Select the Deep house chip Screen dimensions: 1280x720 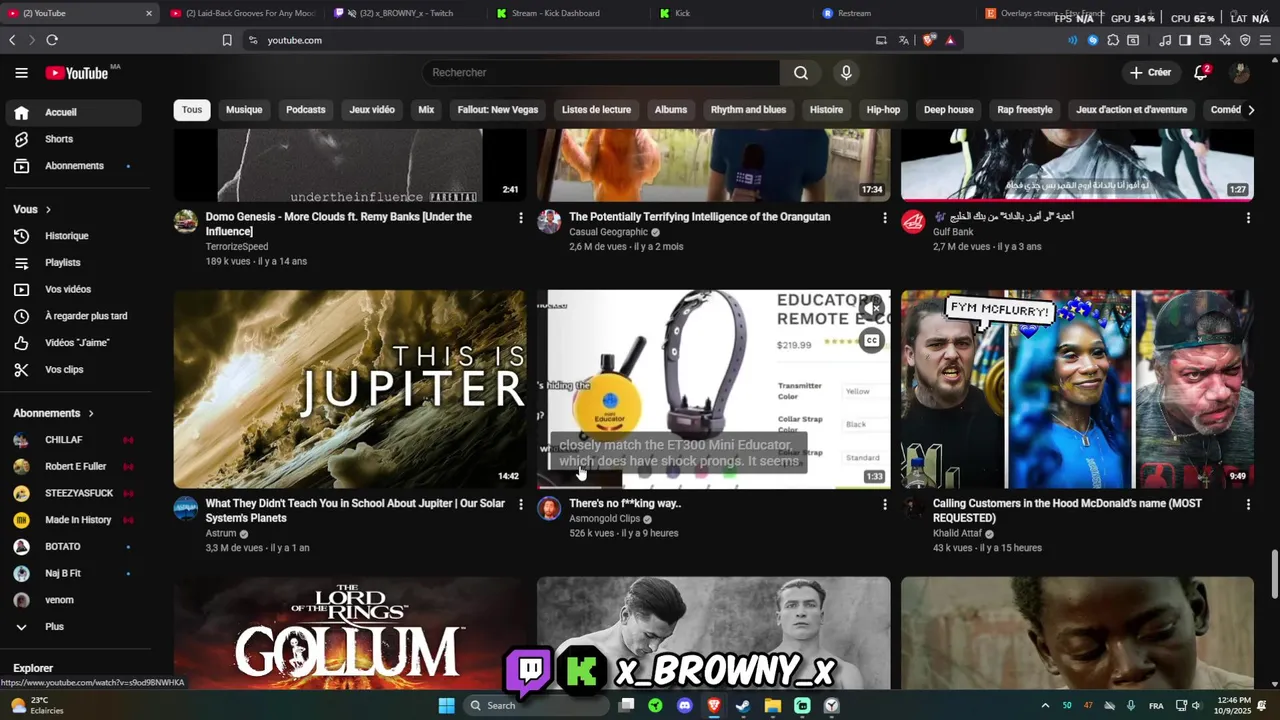pos(949,110)
